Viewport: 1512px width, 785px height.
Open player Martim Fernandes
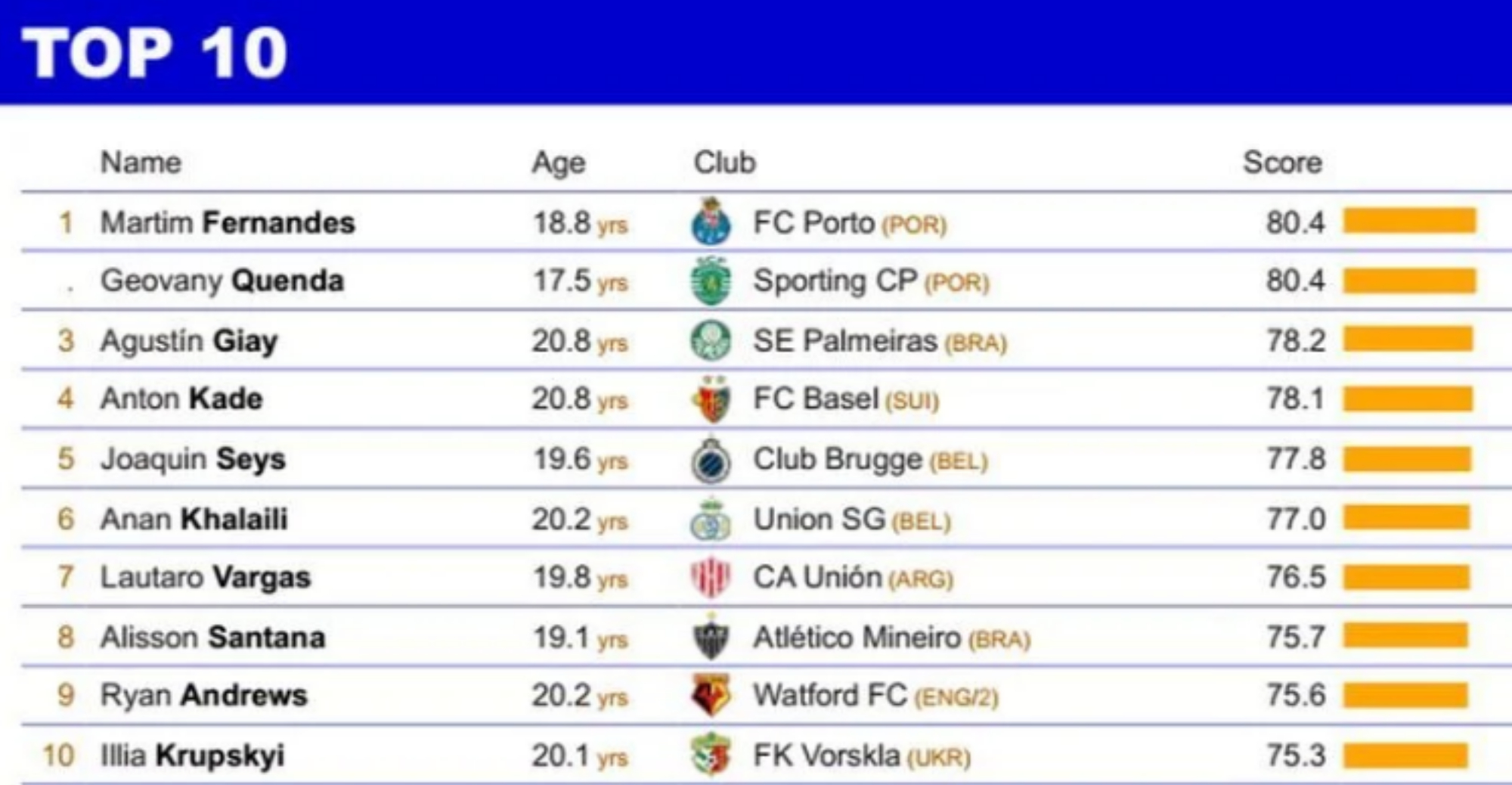(x=228, y=223)
